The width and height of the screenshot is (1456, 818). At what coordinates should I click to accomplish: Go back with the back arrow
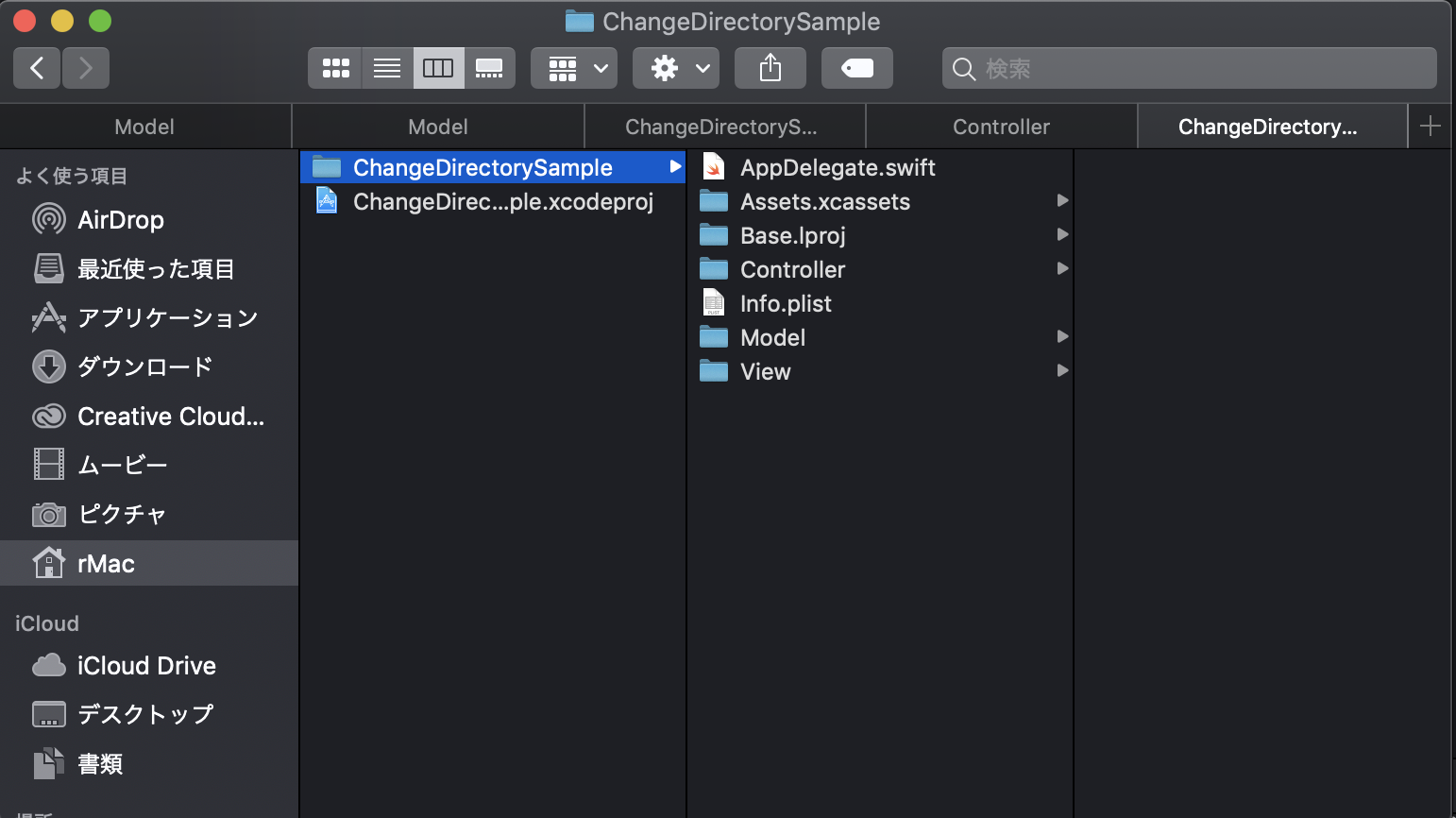[38, 68]
